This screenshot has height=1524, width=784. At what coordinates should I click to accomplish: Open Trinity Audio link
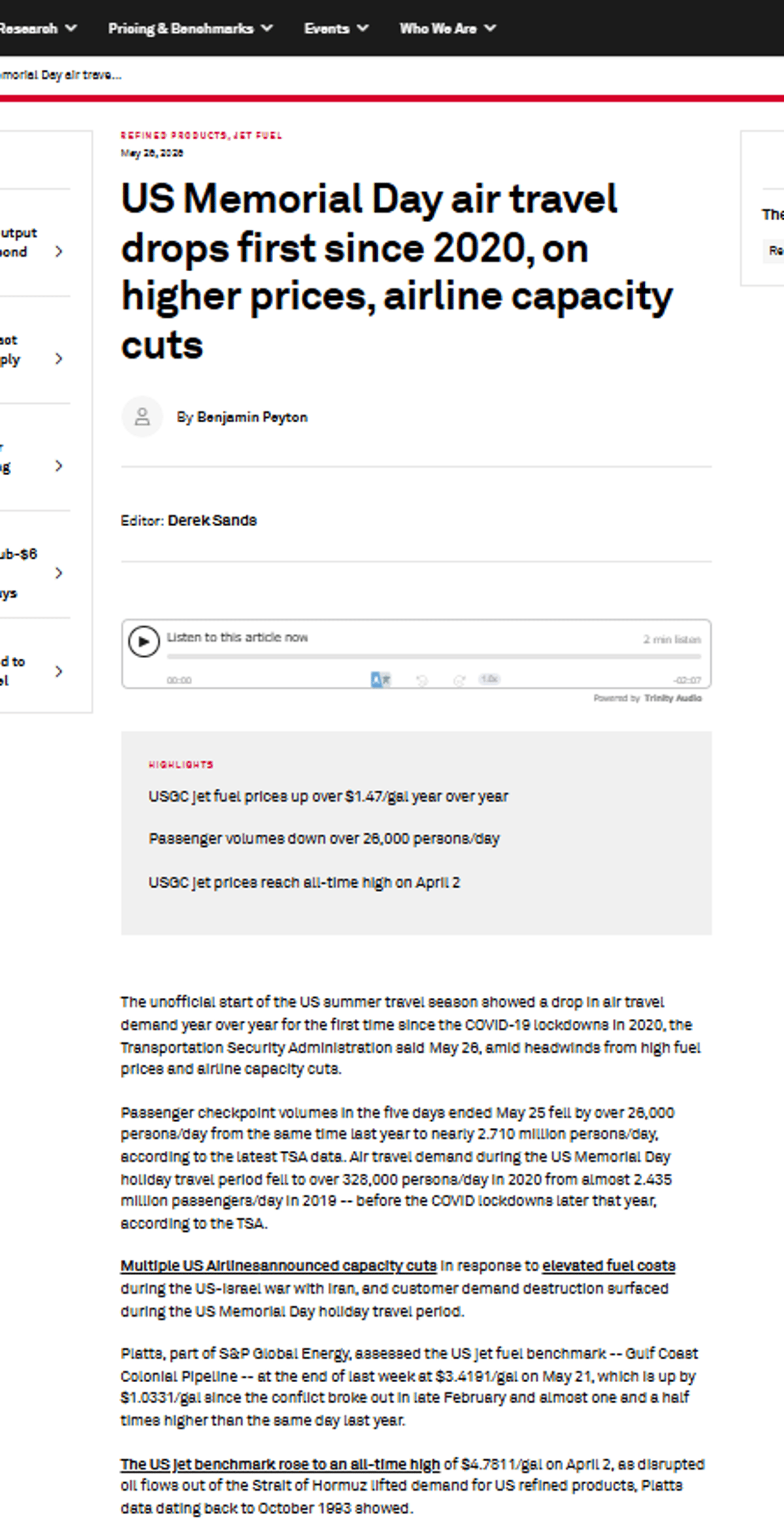coord(673,698)
